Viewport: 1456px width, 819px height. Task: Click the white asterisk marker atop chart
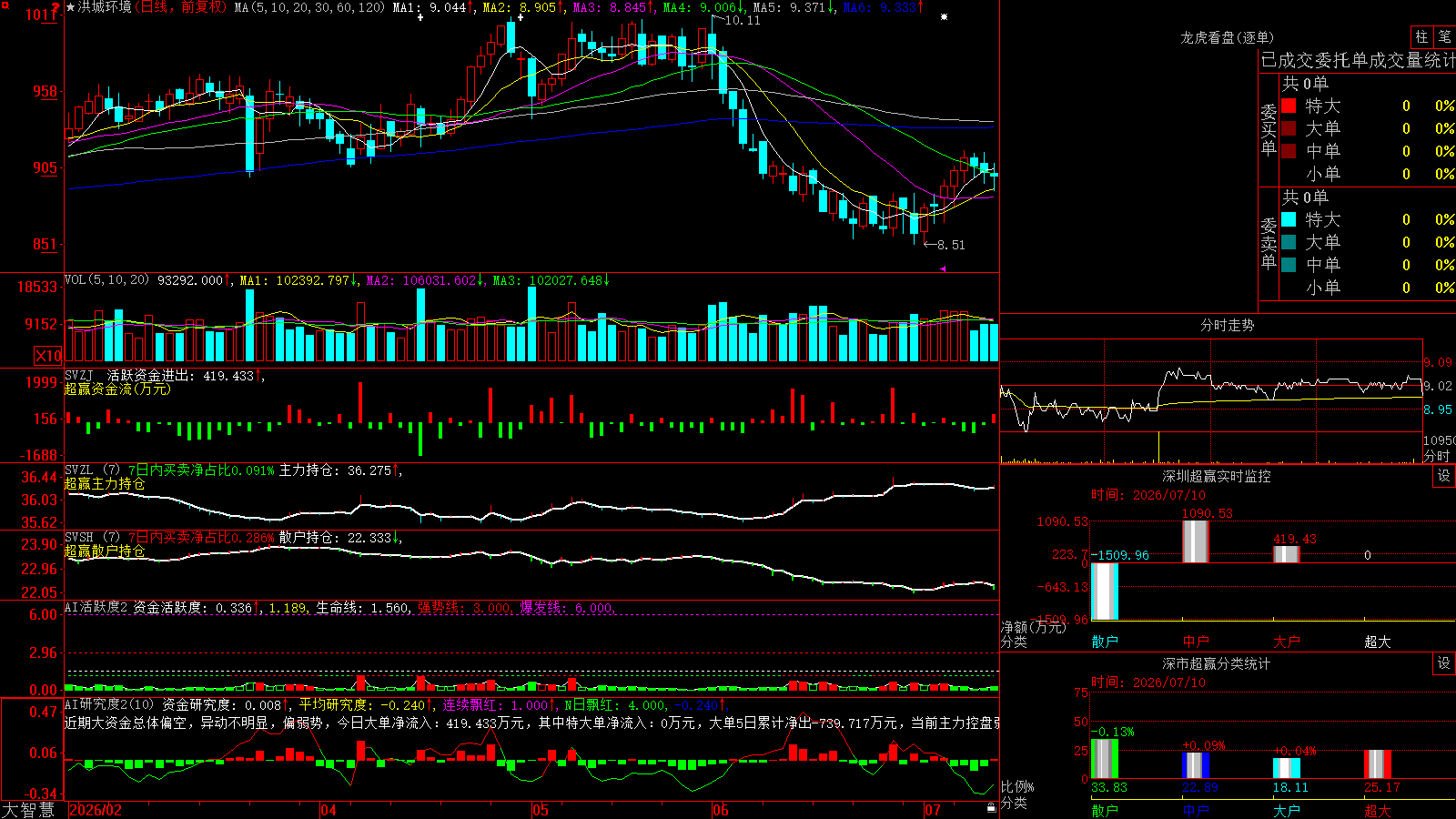tap(944, 17)
